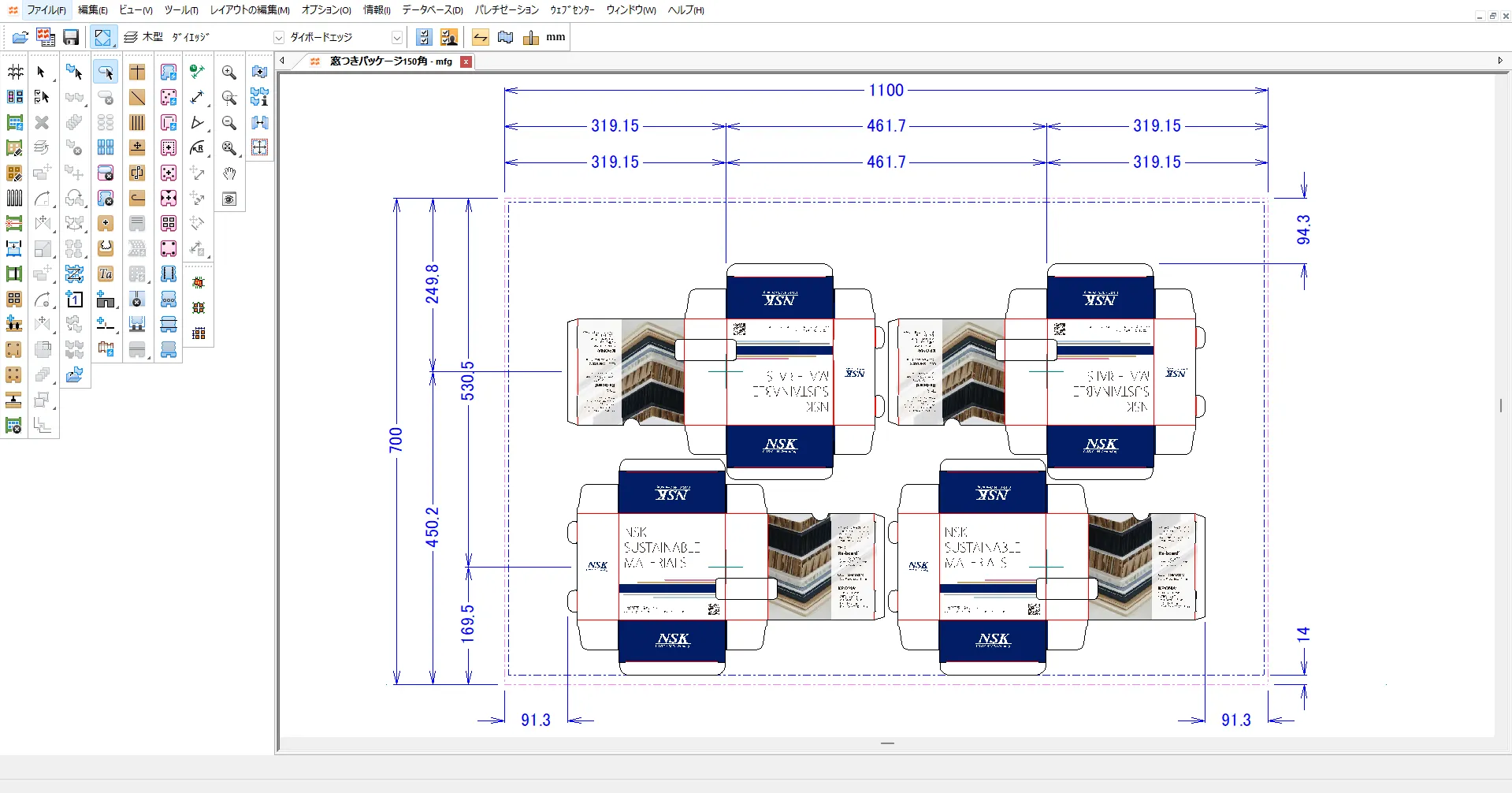Activate the Zoom In magnifier tool
The image size is (1512, 793).
pyautogui.click(x=229, y=72)
